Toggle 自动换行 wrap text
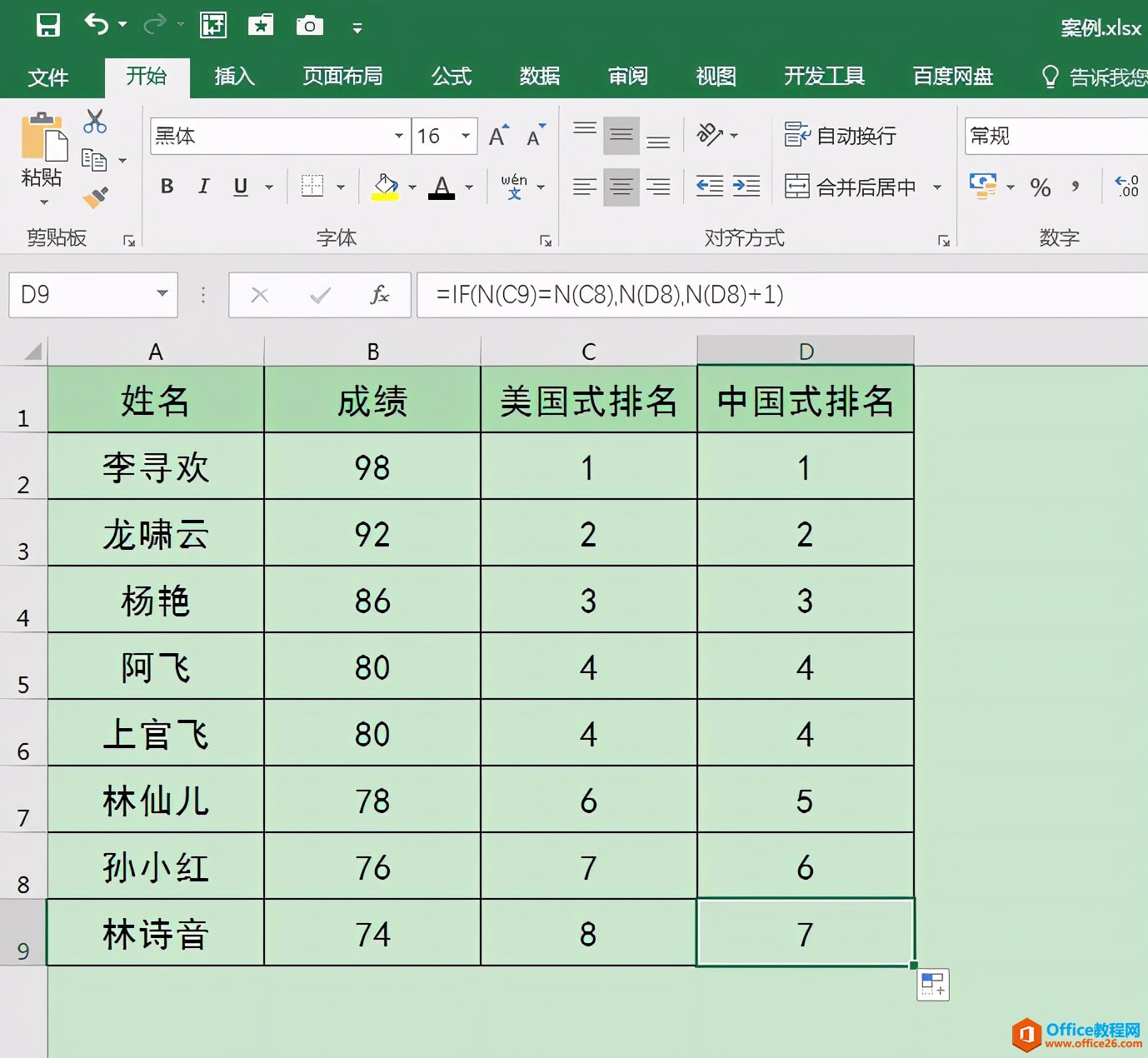This screenshot has height=1058, width=1148. pyautogui.click(x=841, y=135)
